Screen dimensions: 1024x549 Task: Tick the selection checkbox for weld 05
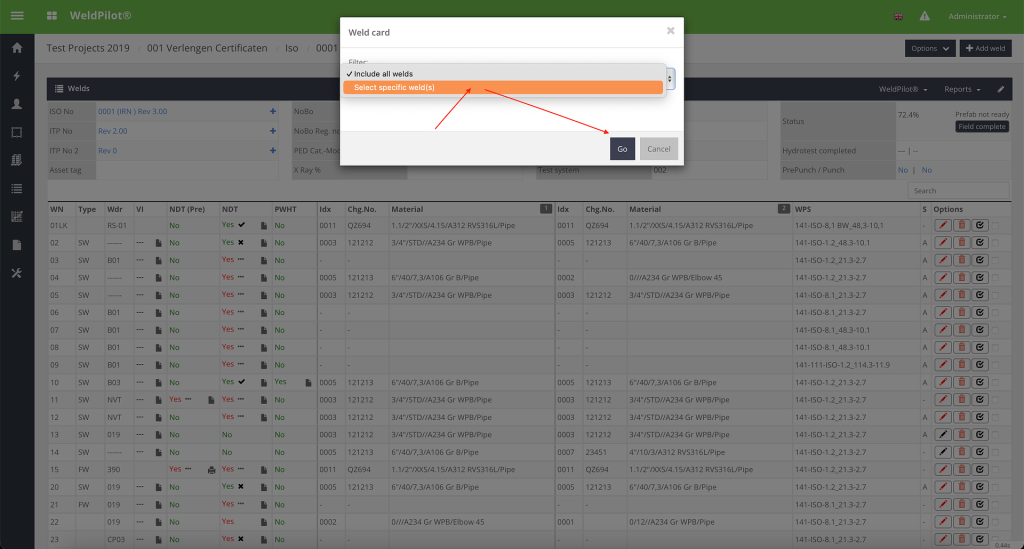(x=995, y=295)
